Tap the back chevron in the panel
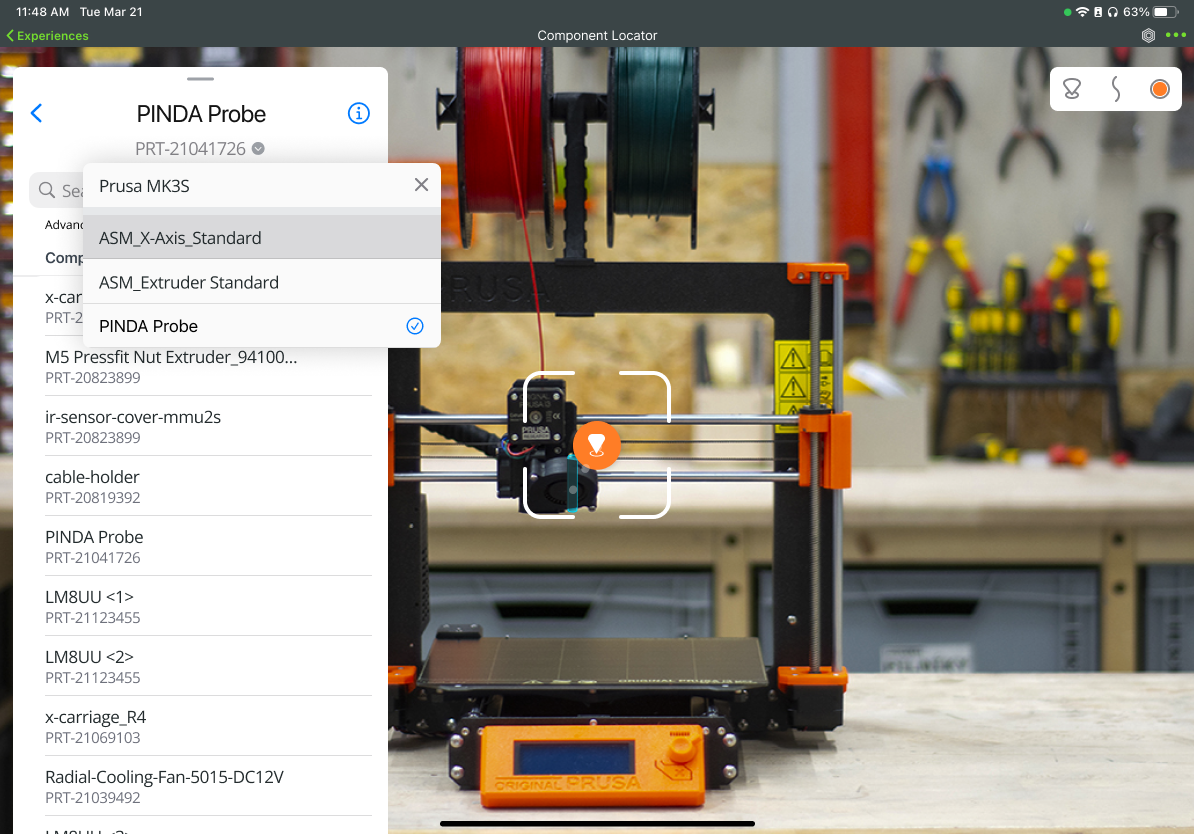The width and height of the screenshot is (1194, 834). point(36,113)
